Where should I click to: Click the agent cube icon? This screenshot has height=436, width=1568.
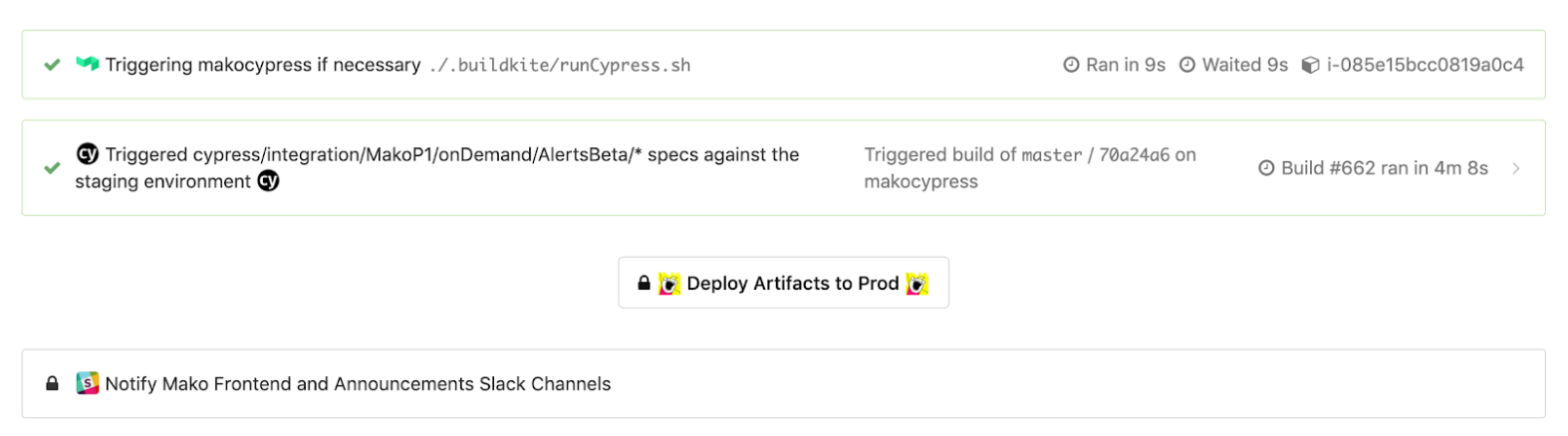(1311, 65)
